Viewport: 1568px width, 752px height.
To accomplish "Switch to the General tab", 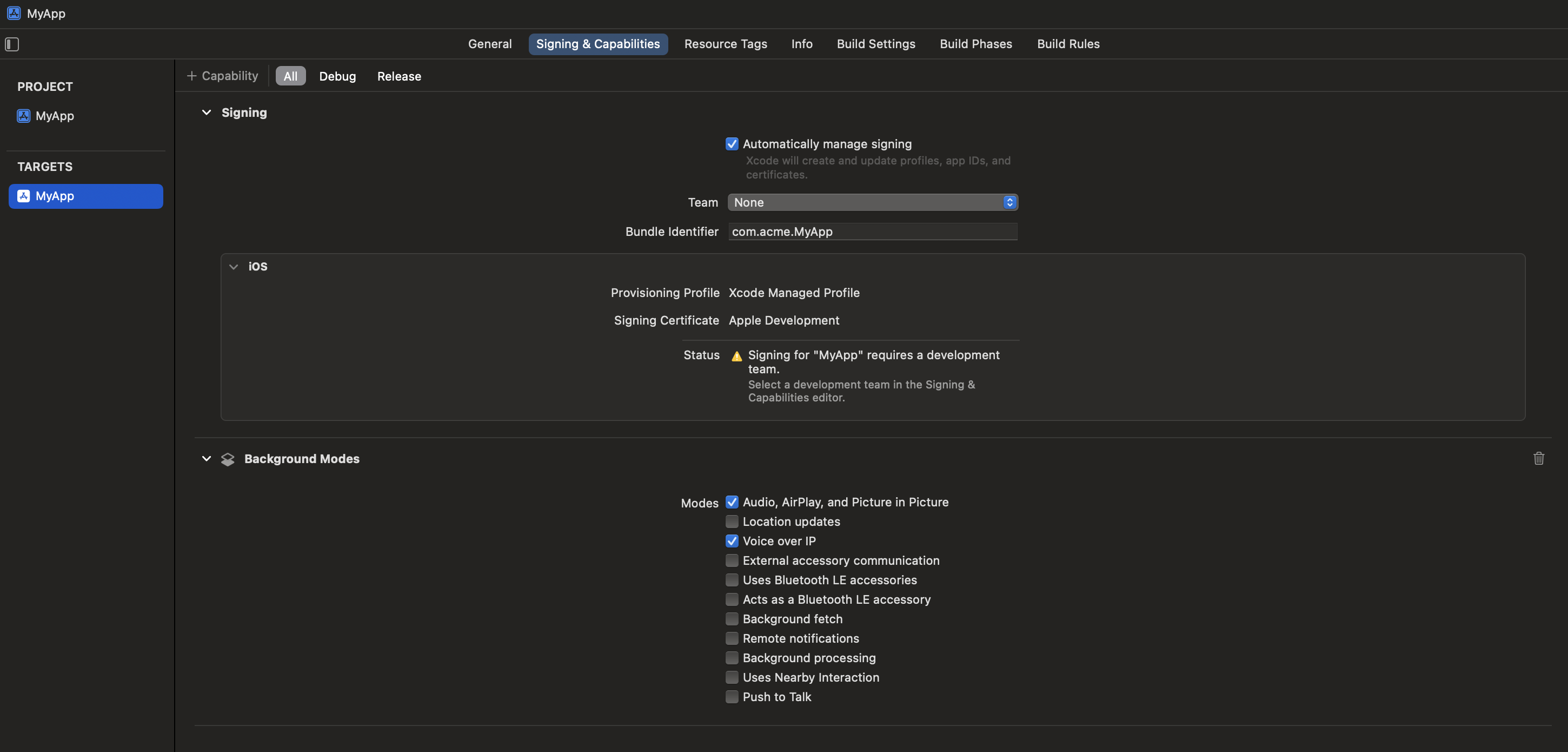I will click(x=489, y=44).
